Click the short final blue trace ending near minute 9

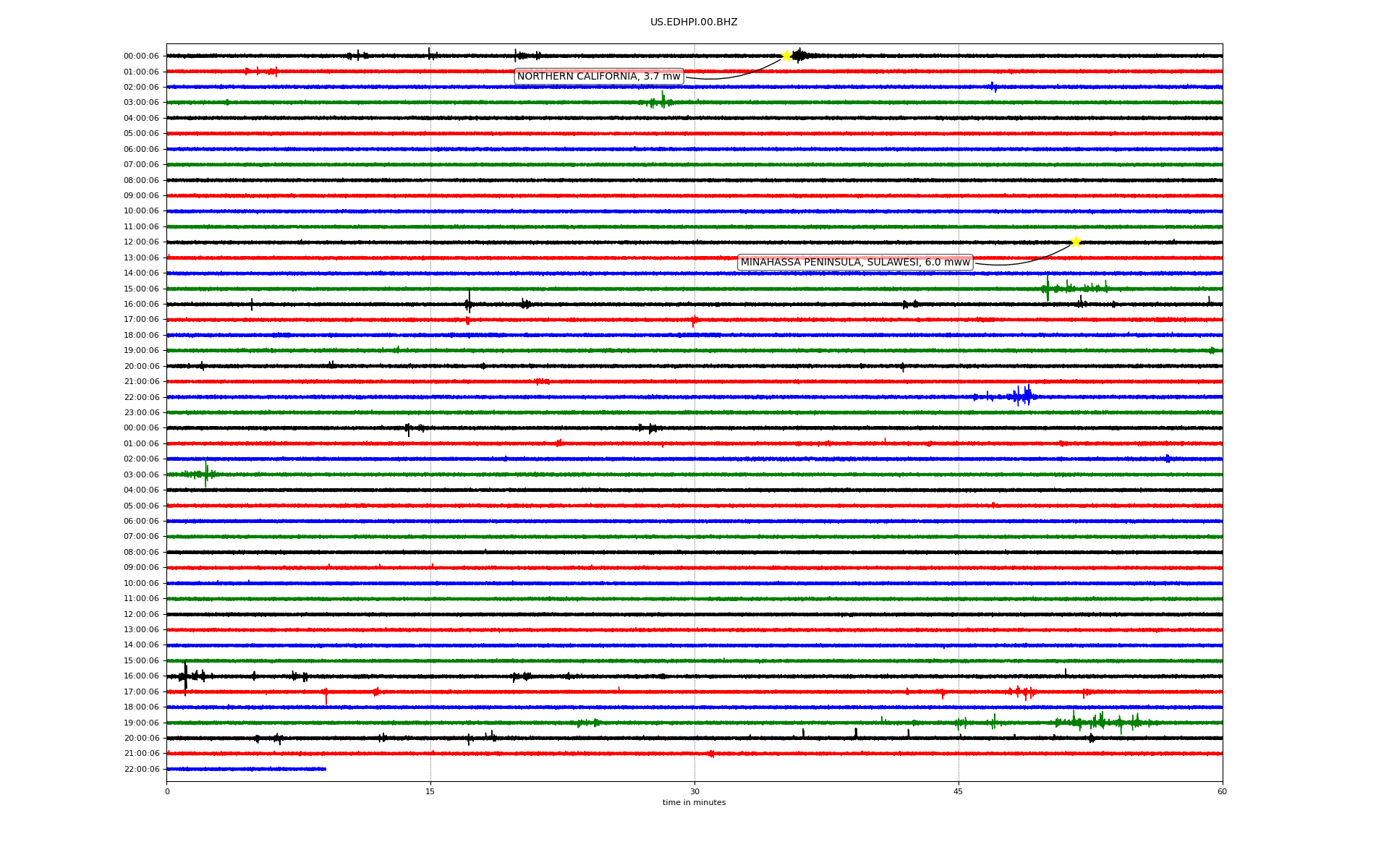point(246,769)
